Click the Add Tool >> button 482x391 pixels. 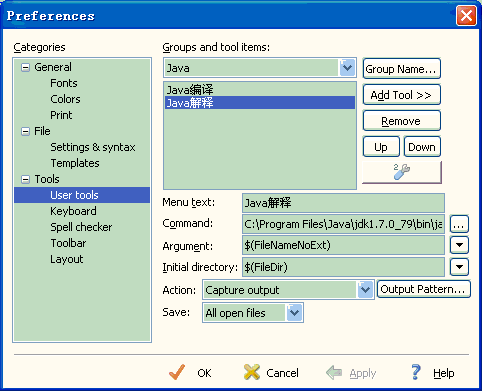402,95
